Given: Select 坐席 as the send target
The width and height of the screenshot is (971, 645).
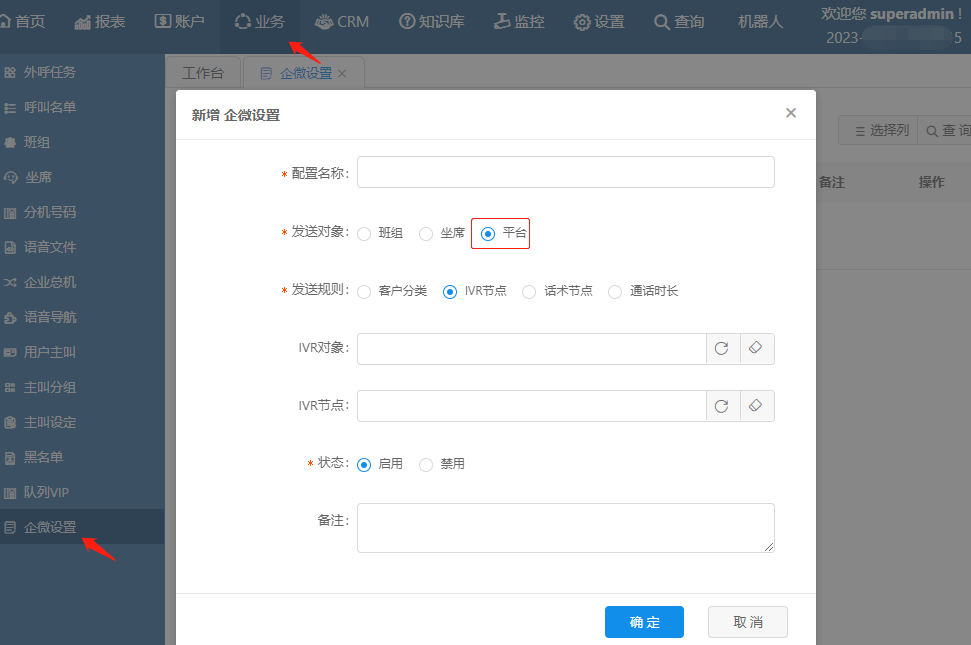Looking at the screenshot, I should (426, 233).
